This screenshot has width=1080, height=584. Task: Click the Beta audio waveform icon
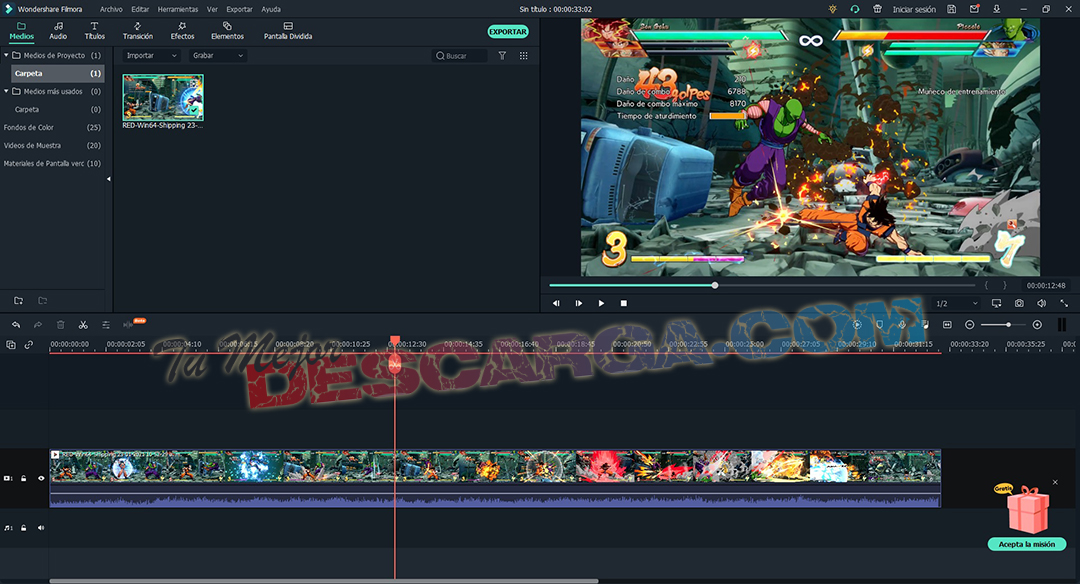click(x=128, y=324)
